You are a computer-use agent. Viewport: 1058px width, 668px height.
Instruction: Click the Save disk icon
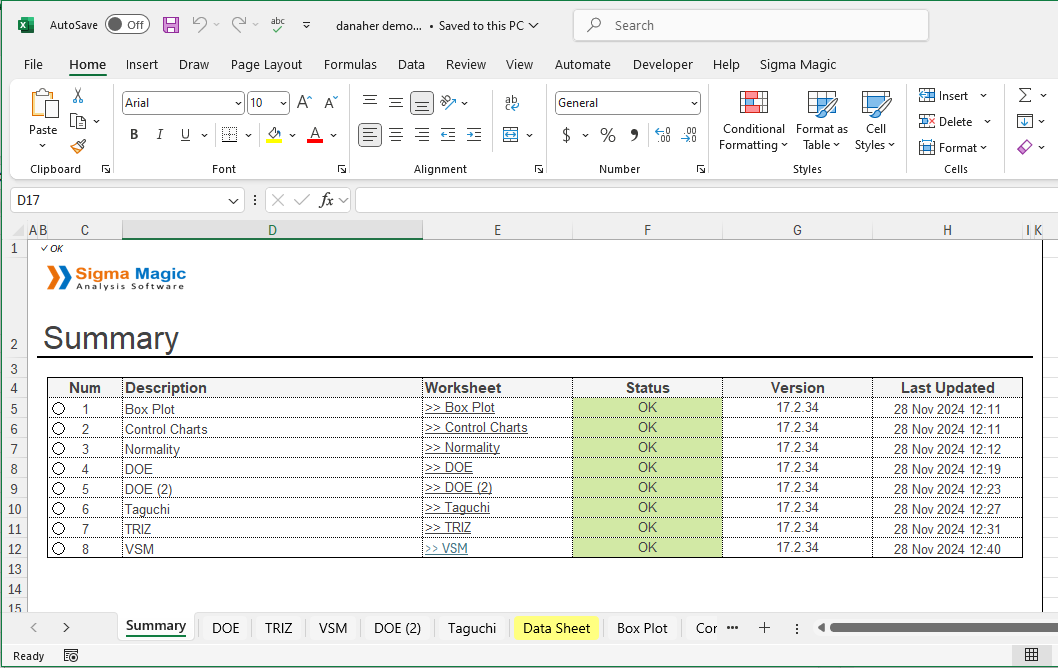[171, 25]
